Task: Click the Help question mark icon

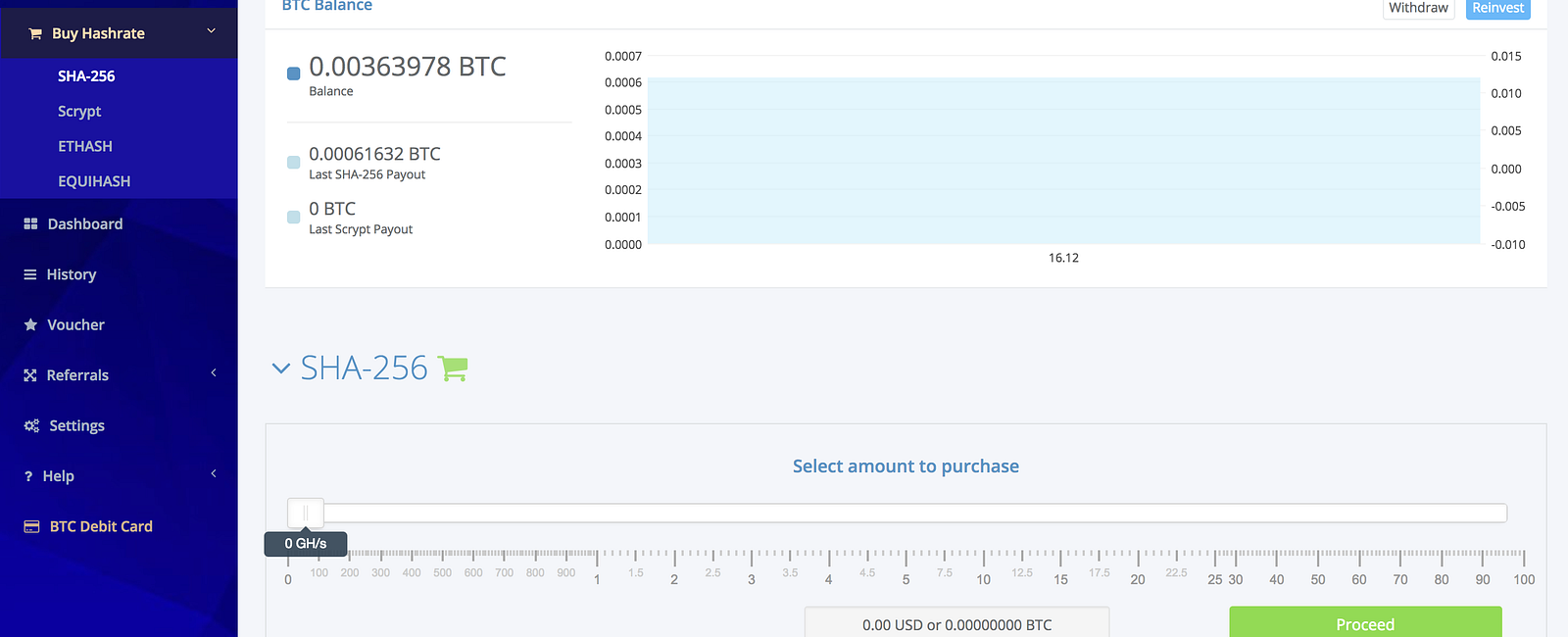Action: pyautogui.click(x=28, y=476)
